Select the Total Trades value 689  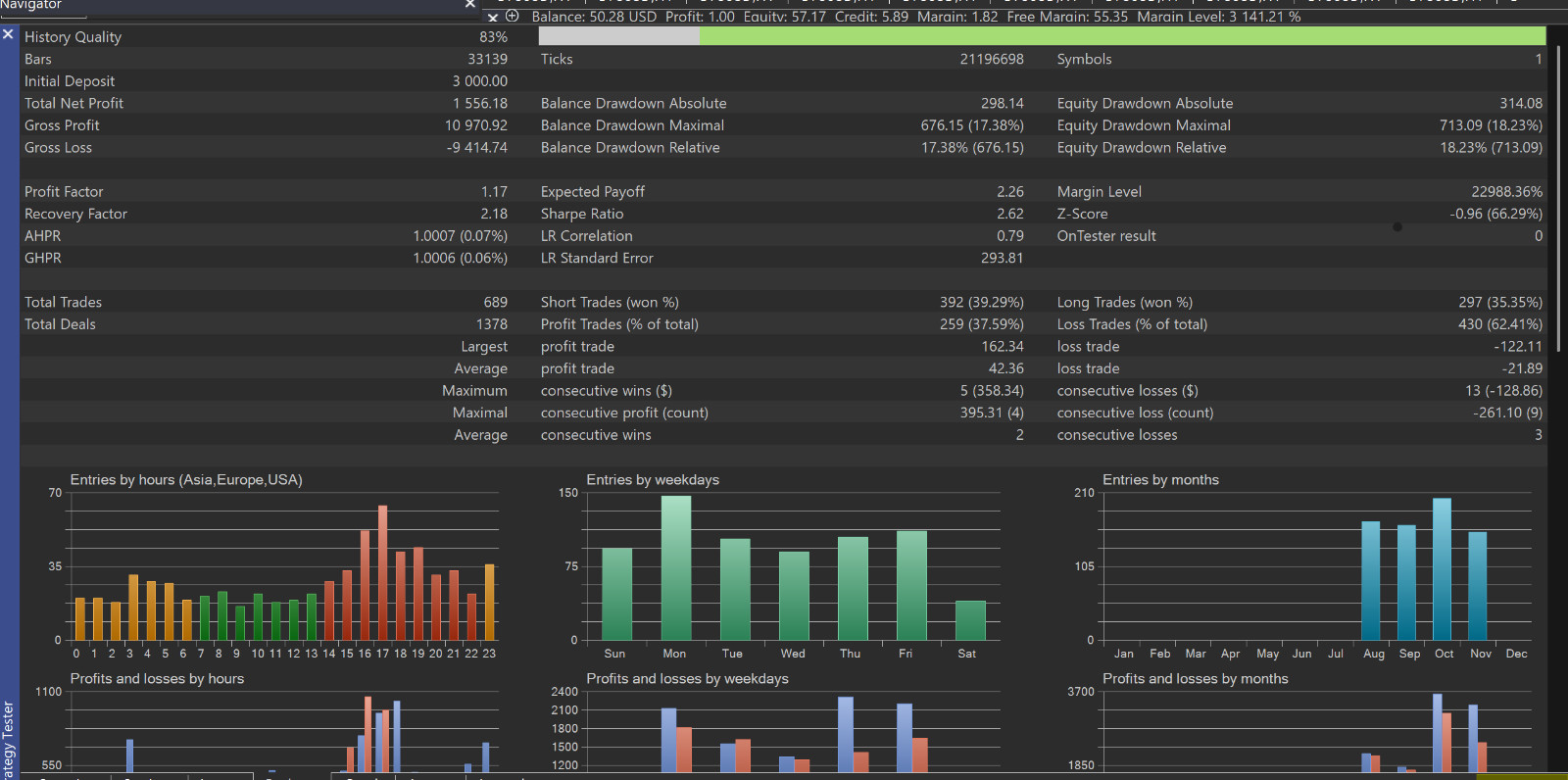pyautogui.click(x=496, y=303)
